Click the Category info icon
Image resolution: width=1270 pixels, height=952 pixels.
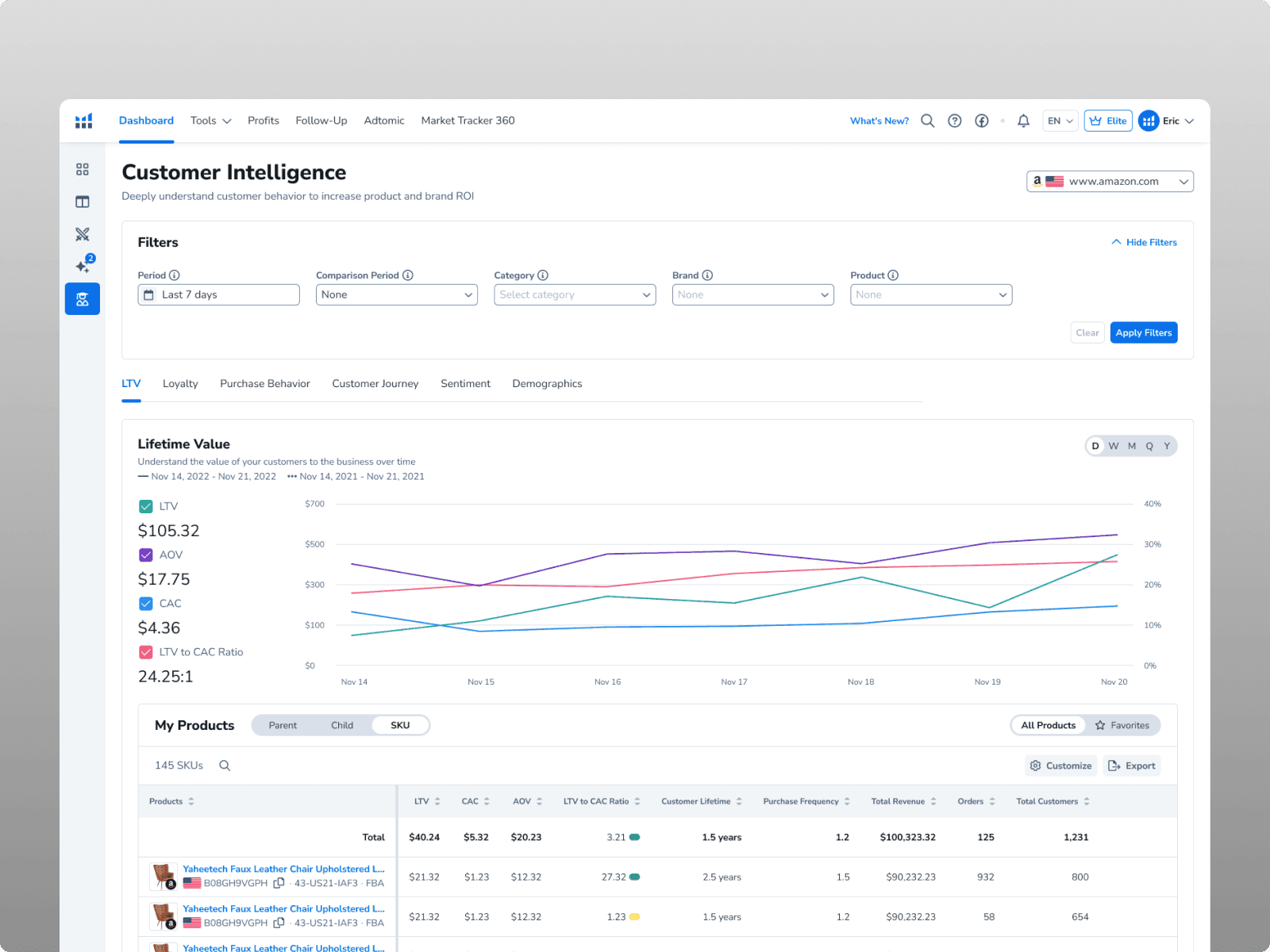pos(543,275)
